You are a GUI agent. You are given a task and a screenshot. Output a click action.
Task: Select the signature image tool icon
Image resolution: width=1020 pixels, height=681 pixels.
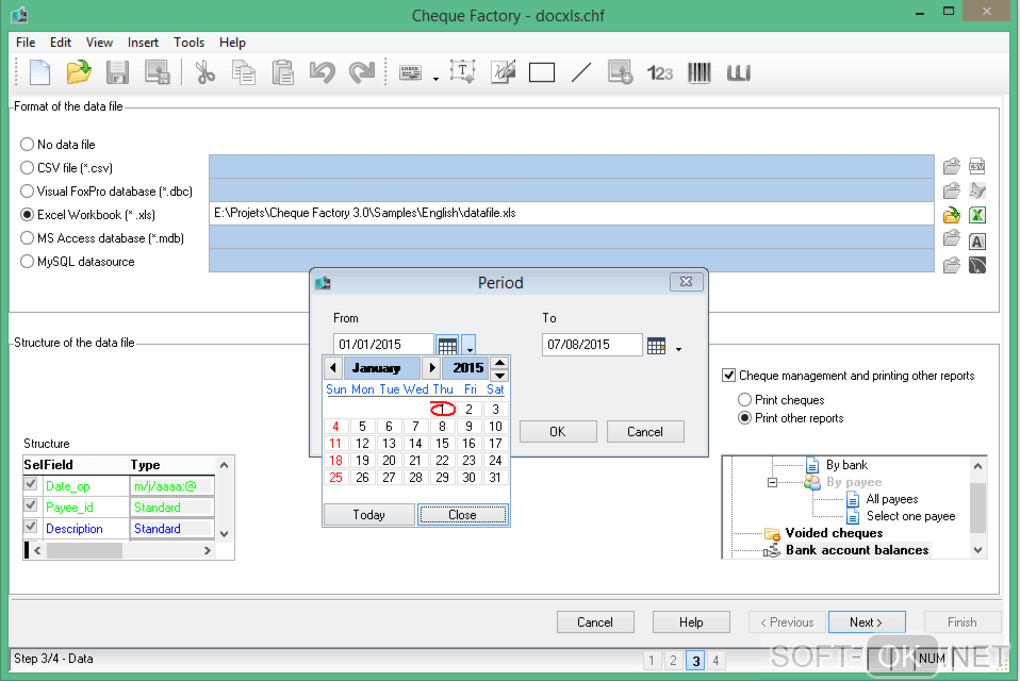point(503,72)
